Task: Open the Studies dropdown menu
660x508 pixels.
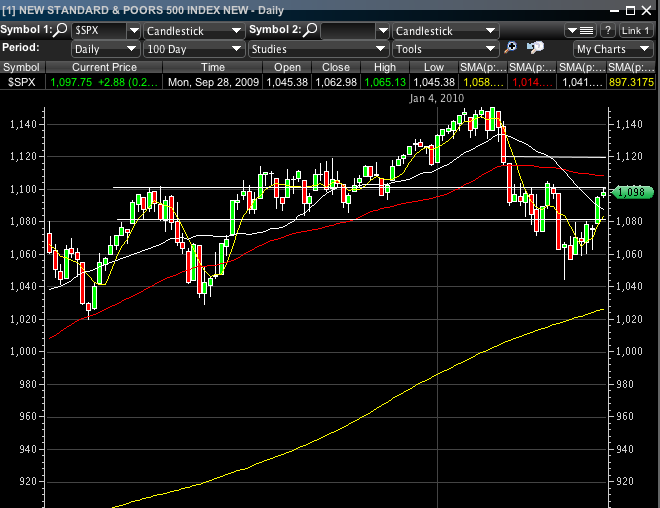Action: 318,48
